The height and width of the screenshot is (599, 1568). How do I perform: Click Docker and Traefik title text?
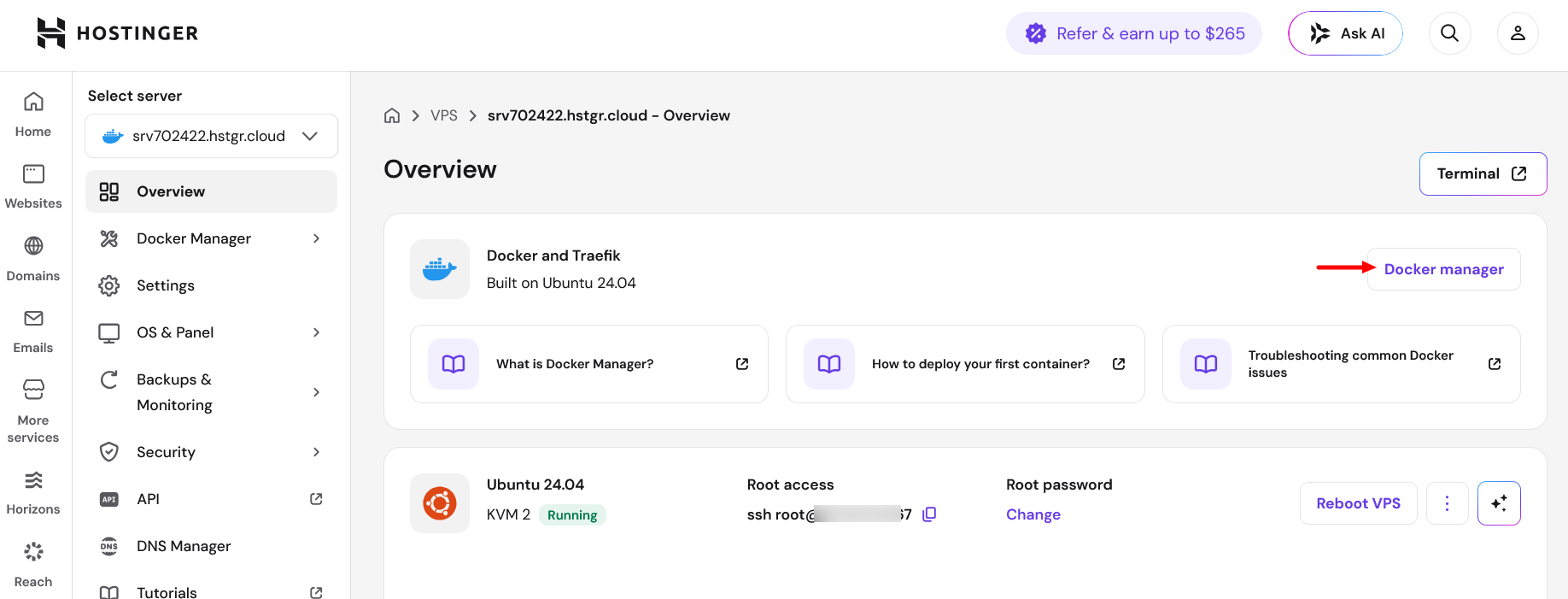pyautogui.click(x=553, y=255)
